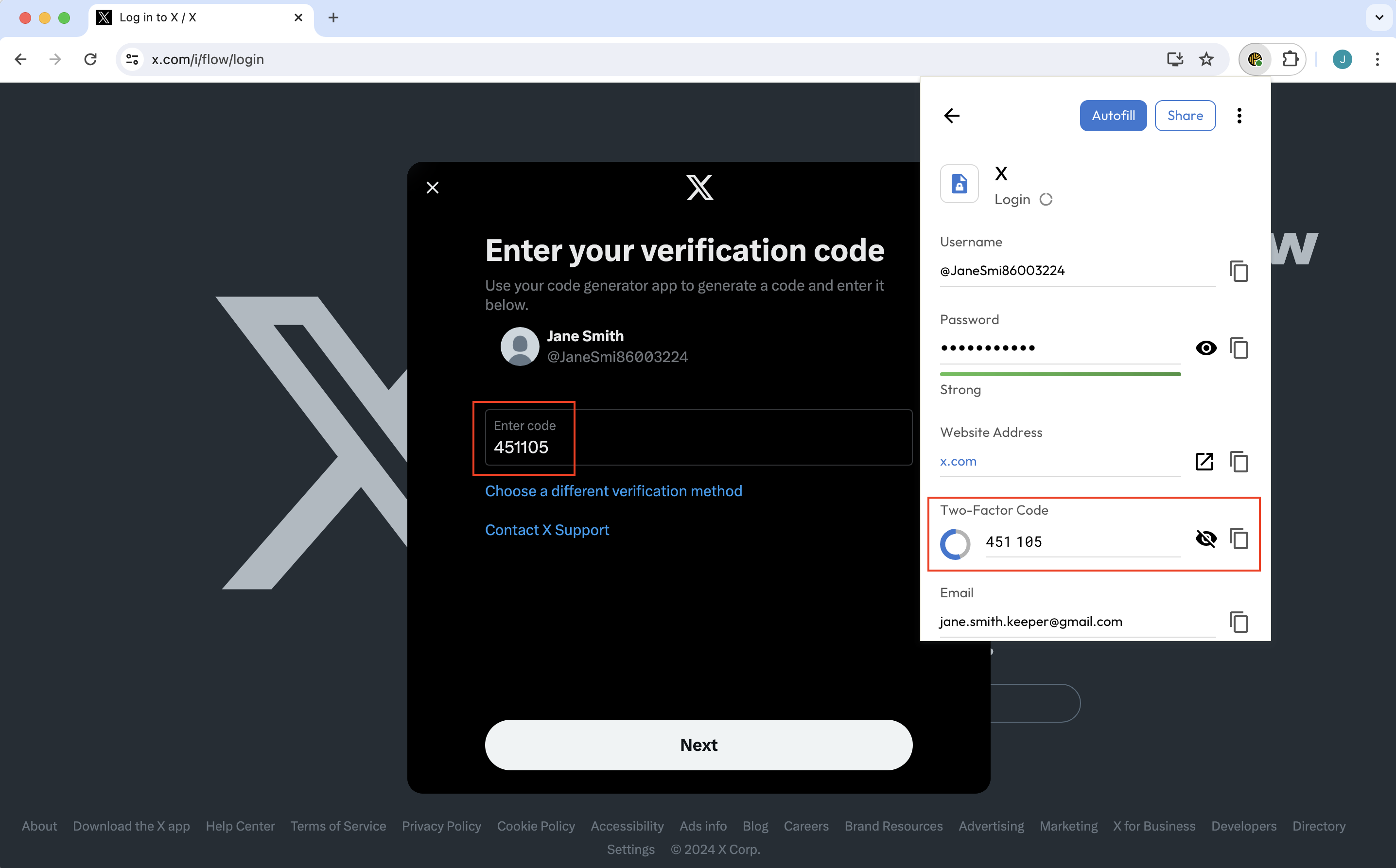Copy the two-factor code
Viewport: 1396px width, 868px height.
(x=1239, y=538)
